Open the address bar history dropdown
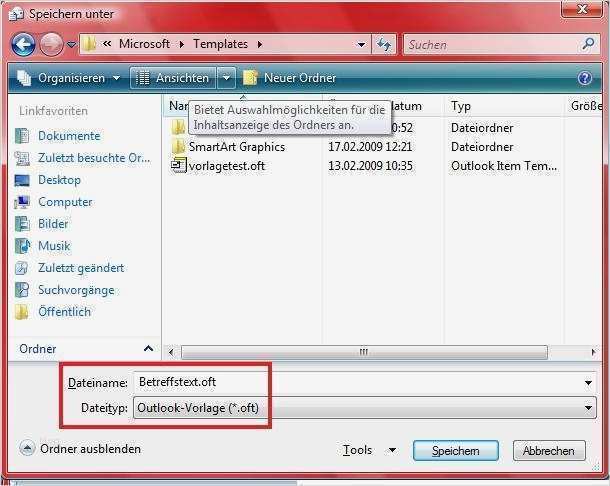 click(361, 44)
